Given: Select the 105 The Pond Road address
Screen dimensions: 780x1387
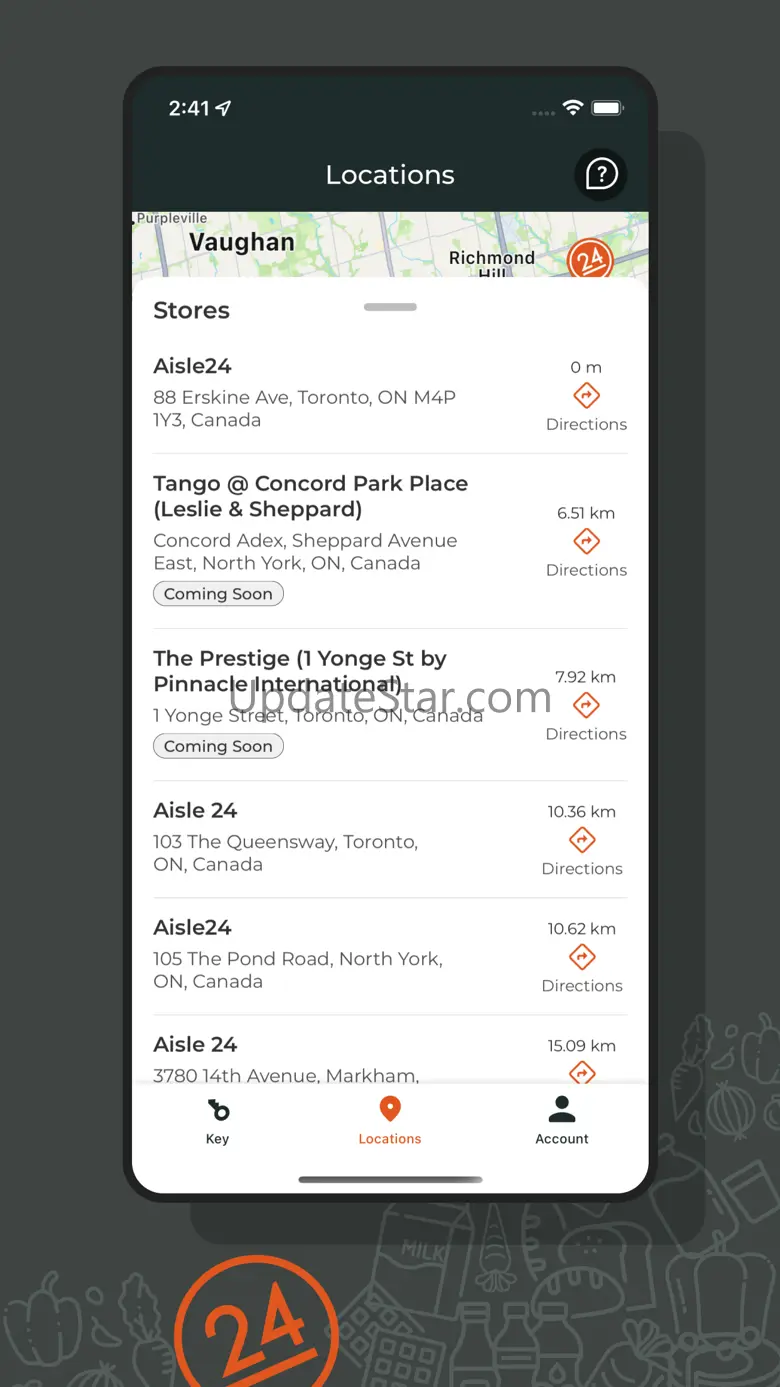Looking at the screenshot, I should [298, 970].
